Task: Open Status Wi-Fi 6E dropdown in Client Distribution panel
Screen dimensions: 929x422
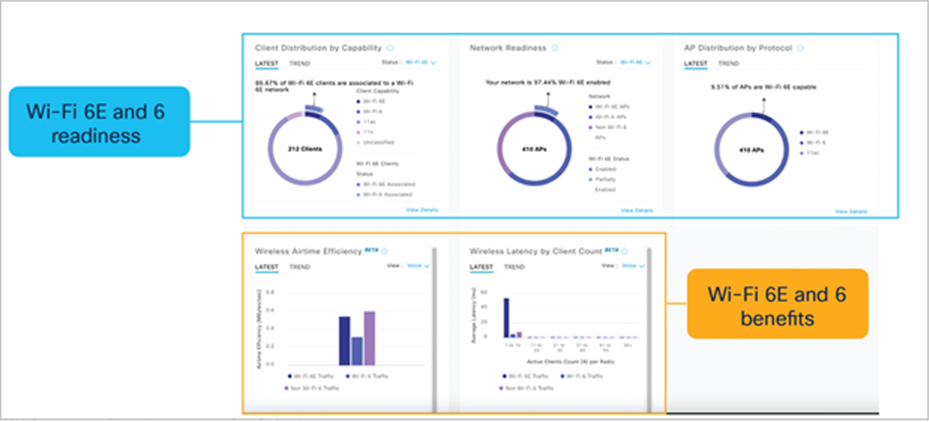Action: click(x=421, y=62)
